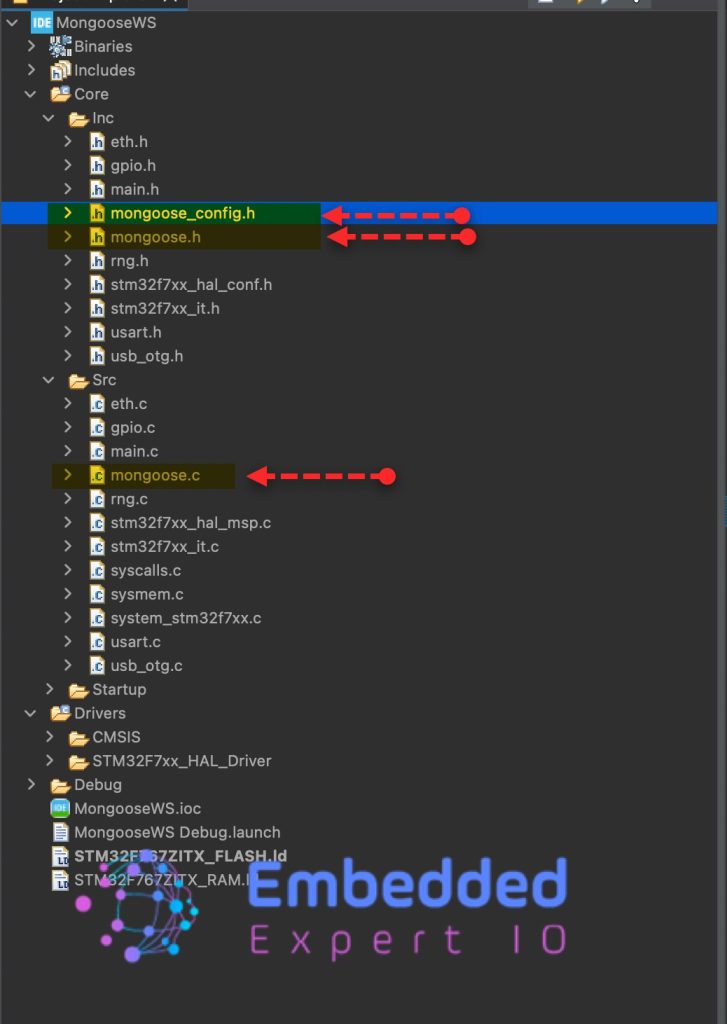Screen dimensions: 727x1024
Task: Click the Binaries folder icon
Action: pyautogui.click(x=60, y=46)
